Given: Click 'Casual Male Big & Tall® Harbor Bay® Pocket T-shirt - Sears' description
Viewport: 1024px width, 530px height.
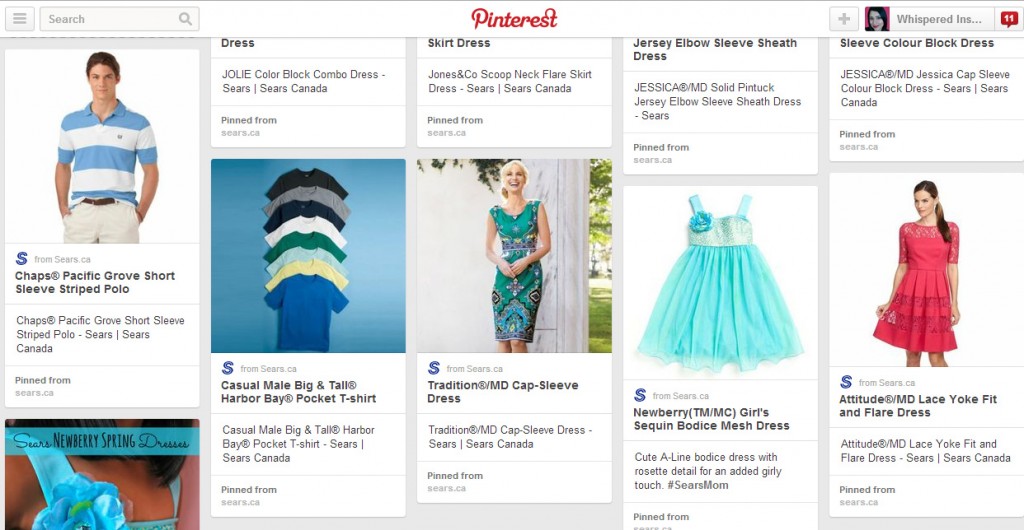Looking at the screenshot, I should point(298,444).
